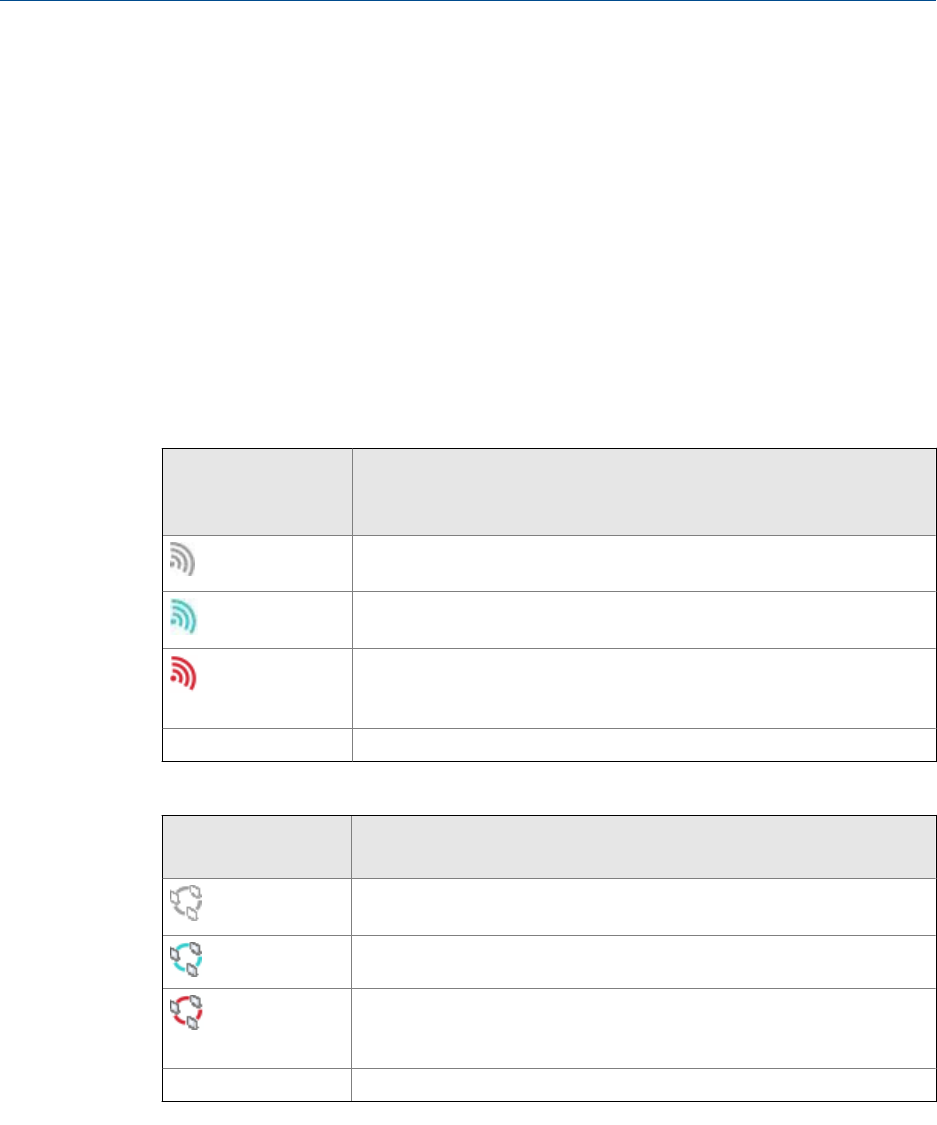This screenshot has height=1125, width=937.
Task: Select the mesh table's empty bottom-left cell
Action: pyautogui.click(x=257, y=1085)
